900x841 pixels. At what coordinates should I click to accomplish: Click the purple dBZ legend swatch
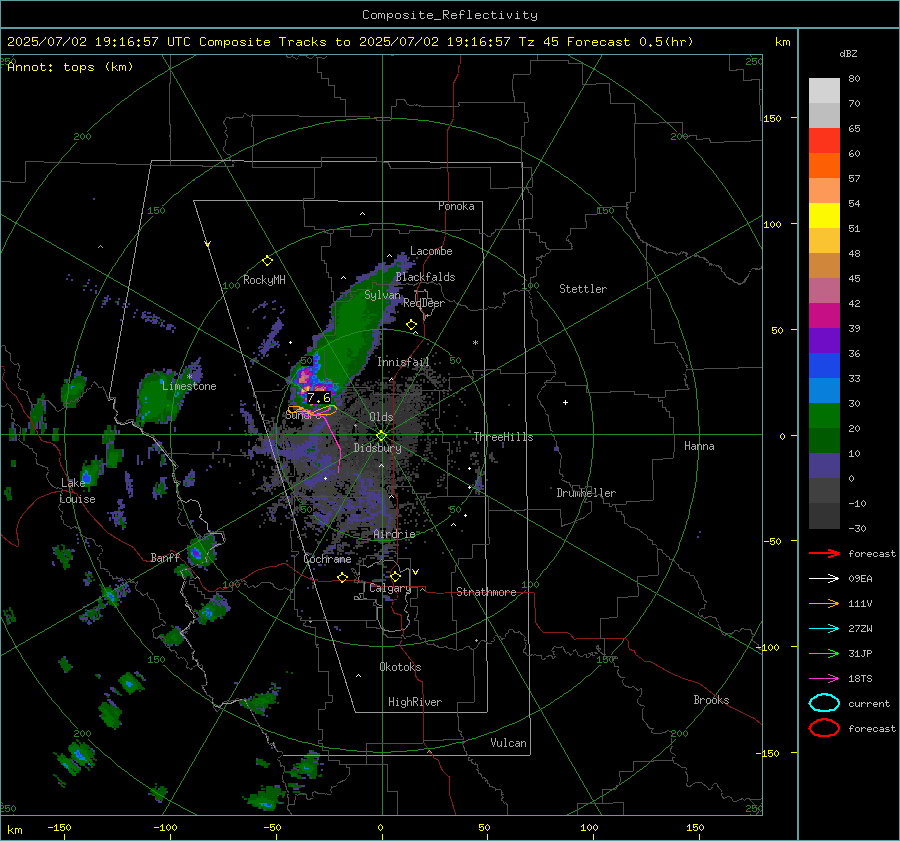coord(824,341)
